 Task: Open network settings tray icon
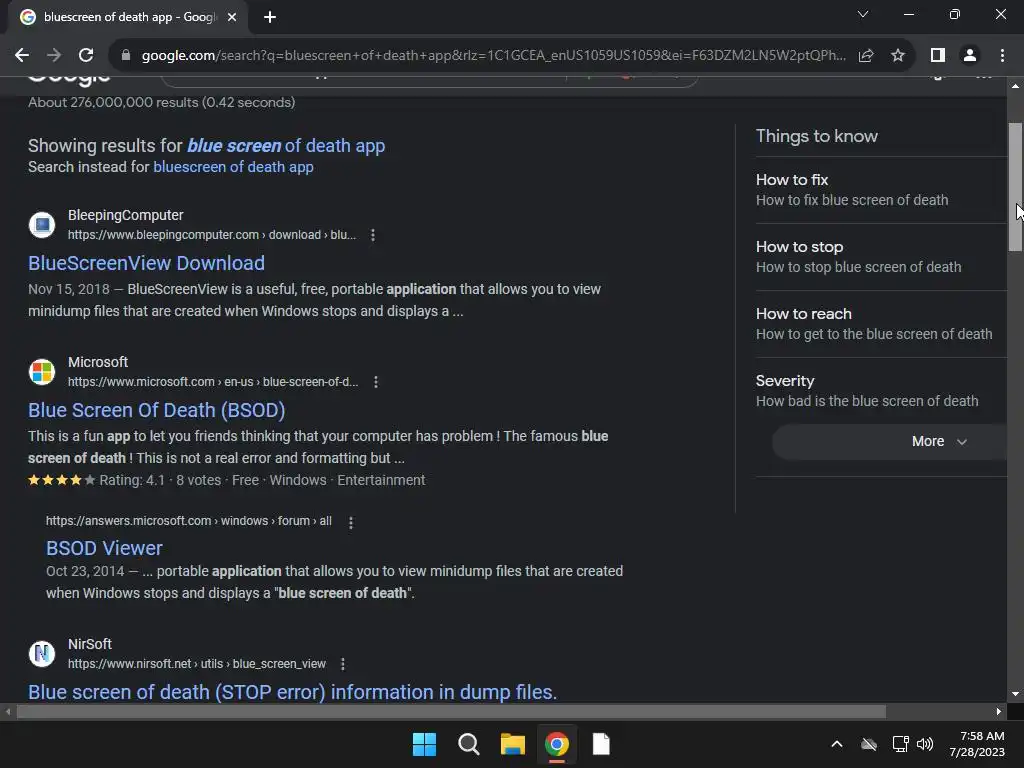[901, 744]
